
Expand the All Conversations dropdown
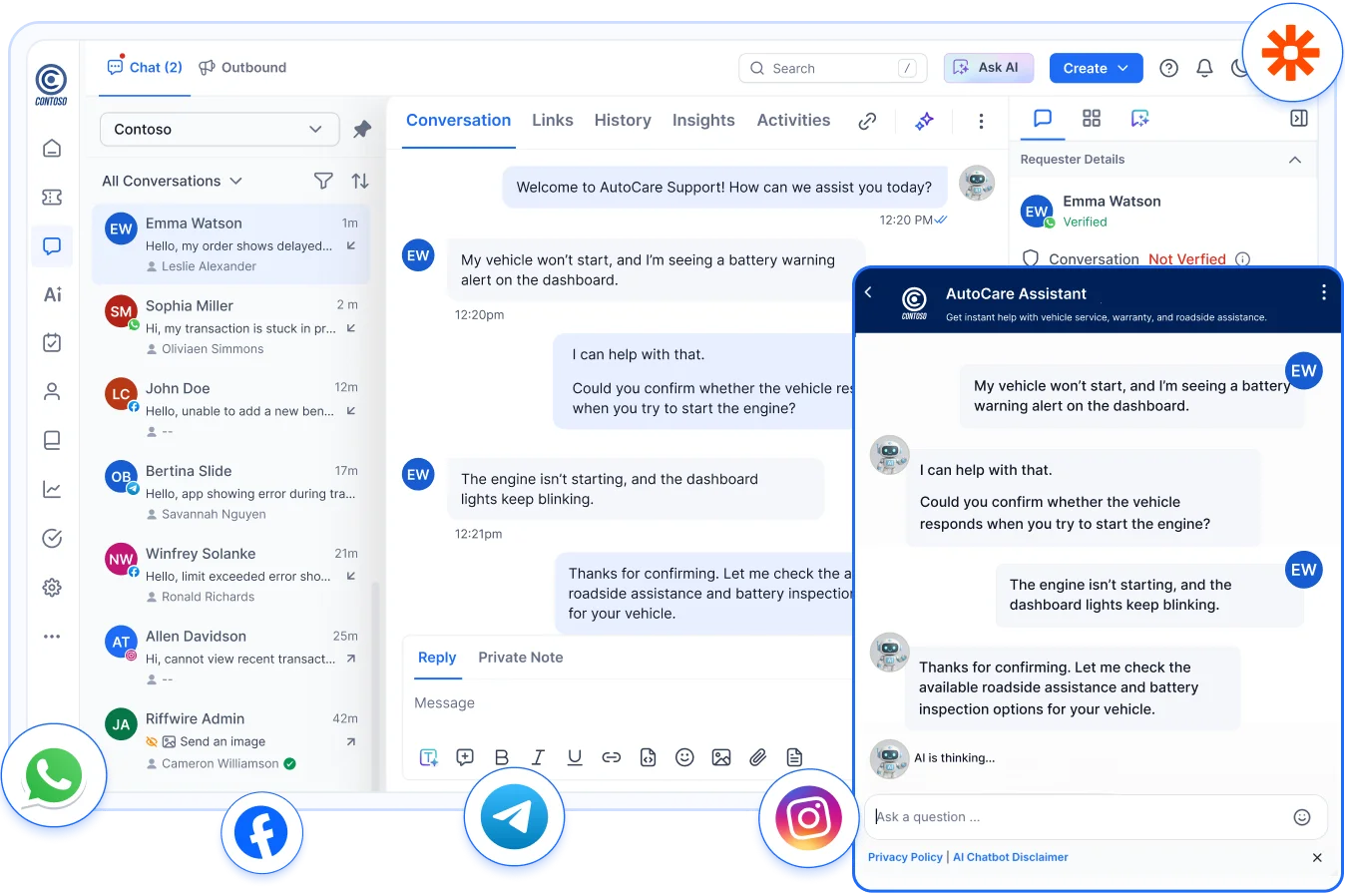pyautogui.click(x=172, y=181)
